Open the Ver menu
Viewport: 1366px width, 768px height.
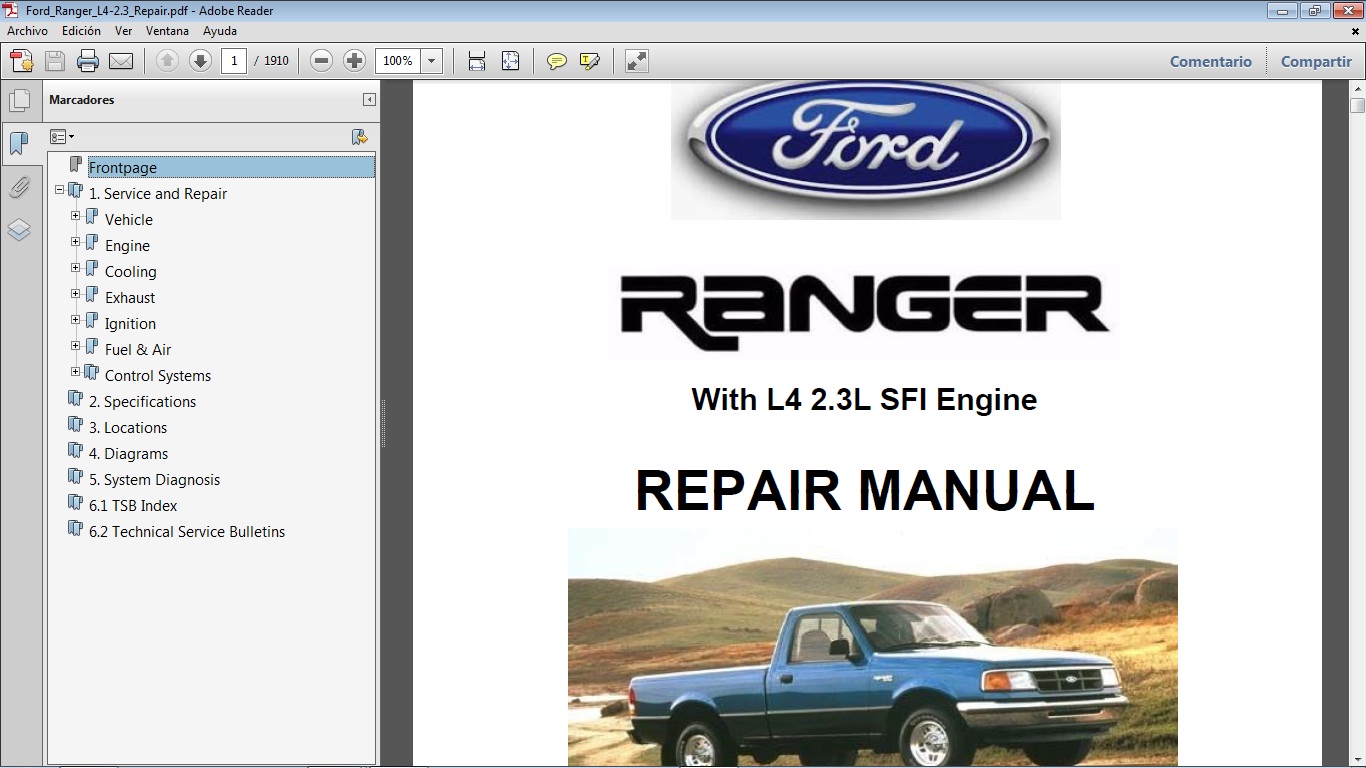coord(123,31)
